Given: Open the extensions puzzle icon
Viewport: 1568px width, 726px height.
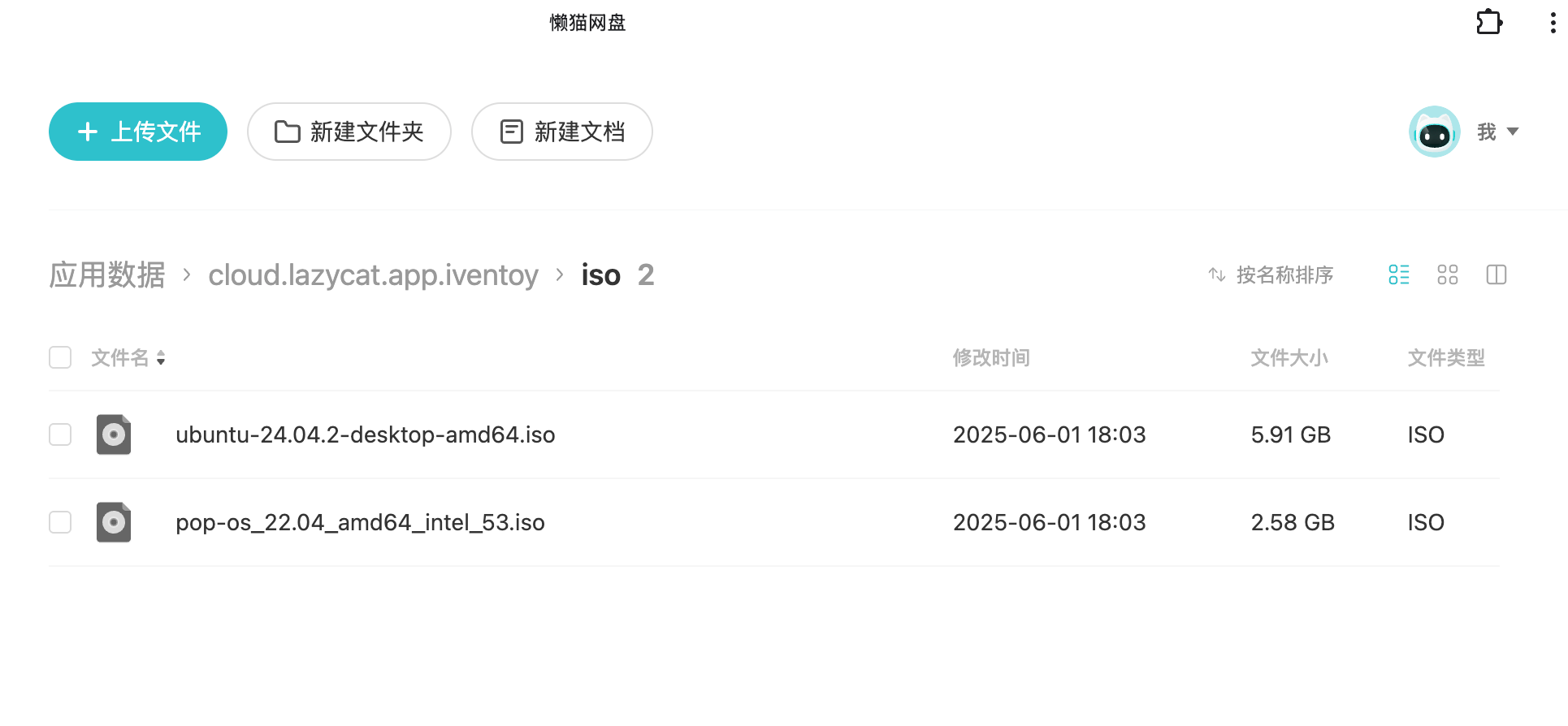Looking at the screenshot, I should 1489,22.
